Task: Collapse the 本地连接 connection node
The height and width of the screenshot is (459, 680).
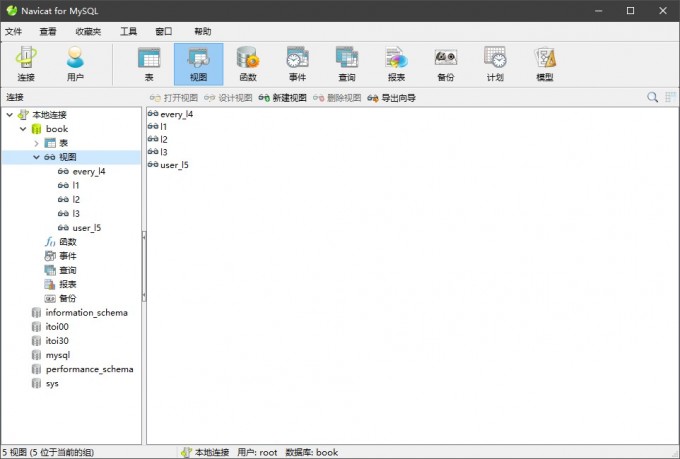Action: click(10, 115)
